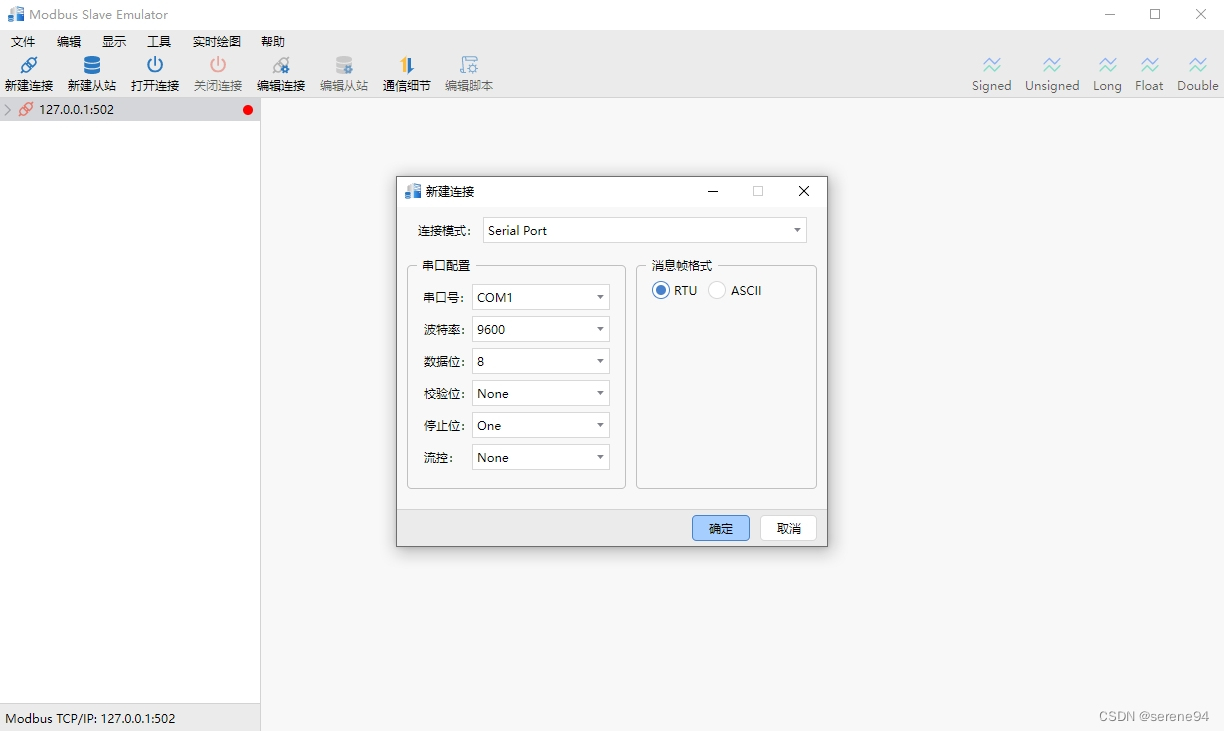Open the 工具 menu
This screenshot has width=1224, height=731.
(x=159, y=41)
